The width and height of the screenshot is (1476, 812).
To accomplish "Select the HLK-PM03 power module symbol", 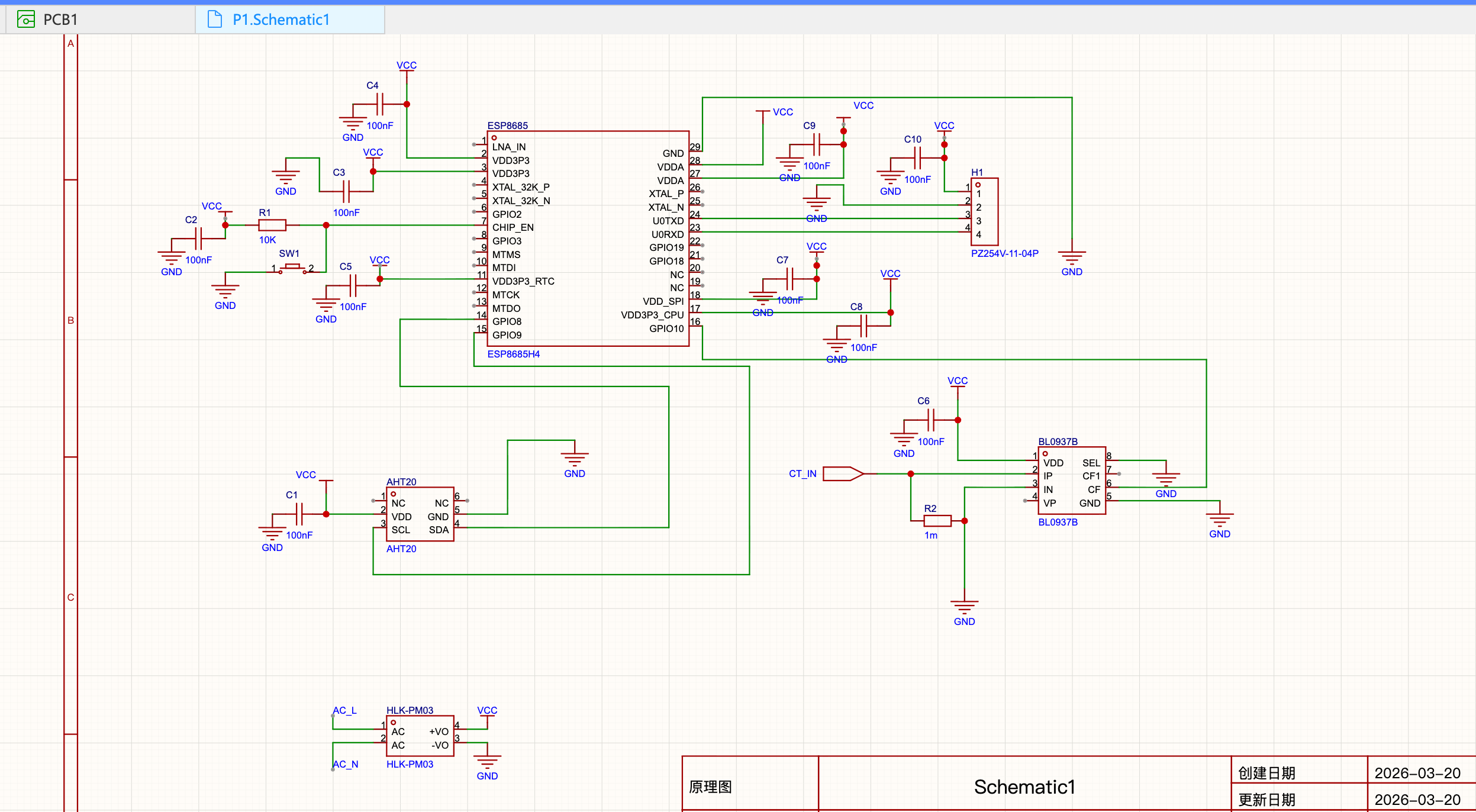I will click(420, 737).
